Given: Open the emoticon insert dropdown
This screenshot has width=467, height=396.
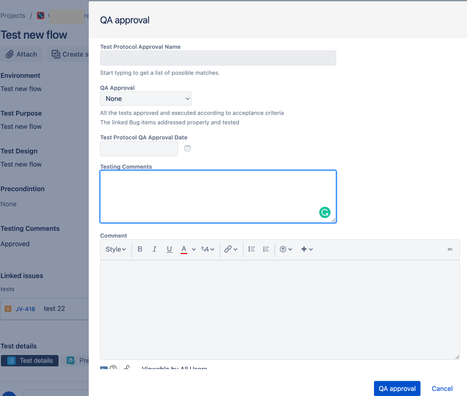Looking at the screenshot, I should tap(286, 249).
